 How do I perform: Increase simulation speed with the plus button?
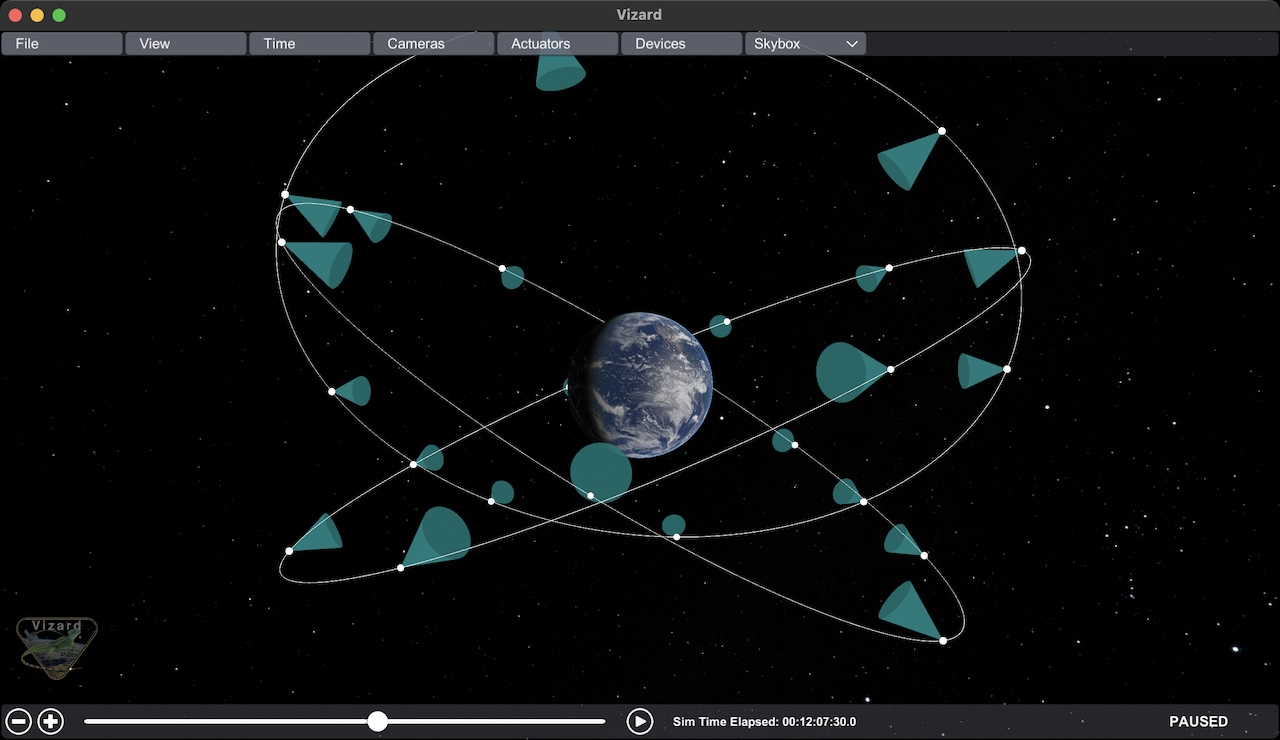coord(51,721)
